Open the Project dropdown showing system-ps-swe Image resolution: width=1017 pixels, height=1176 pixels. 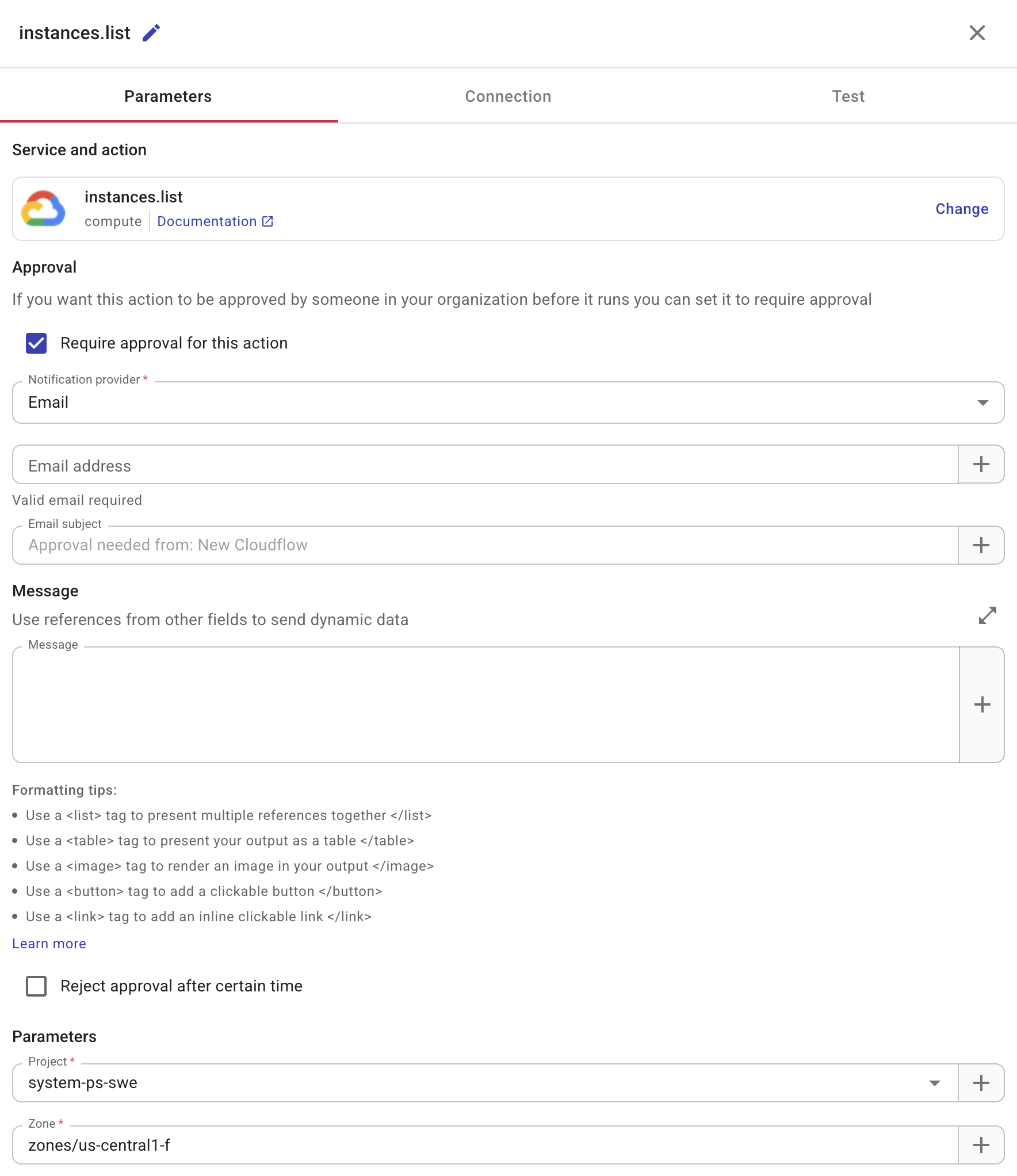935,1082
